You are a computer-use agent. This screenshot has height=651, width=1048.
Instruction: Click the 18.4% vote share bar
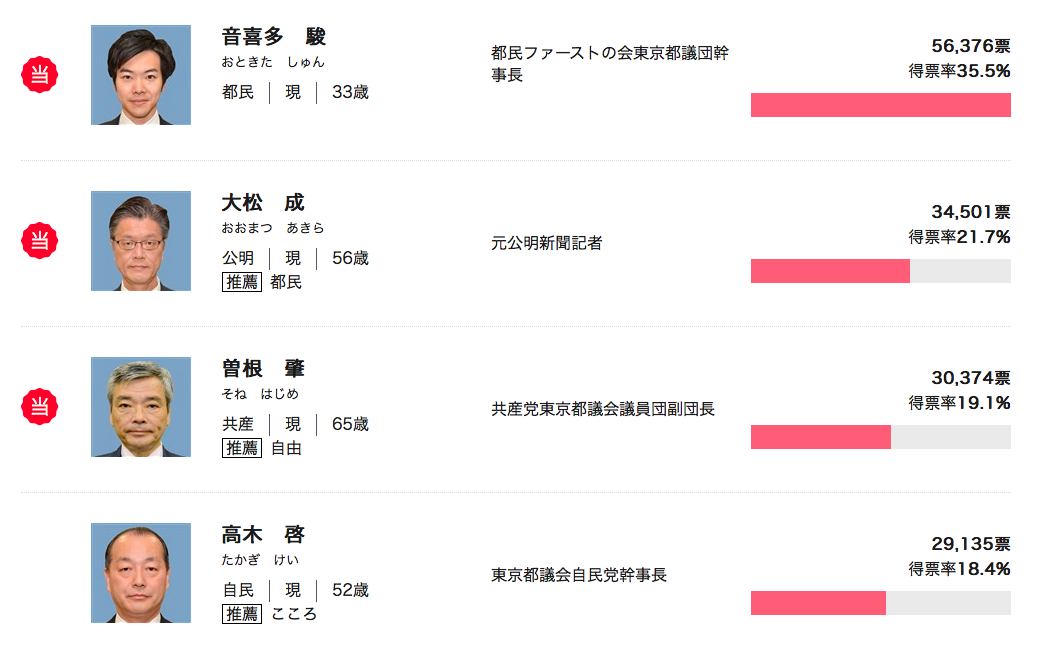pos(881,603)
